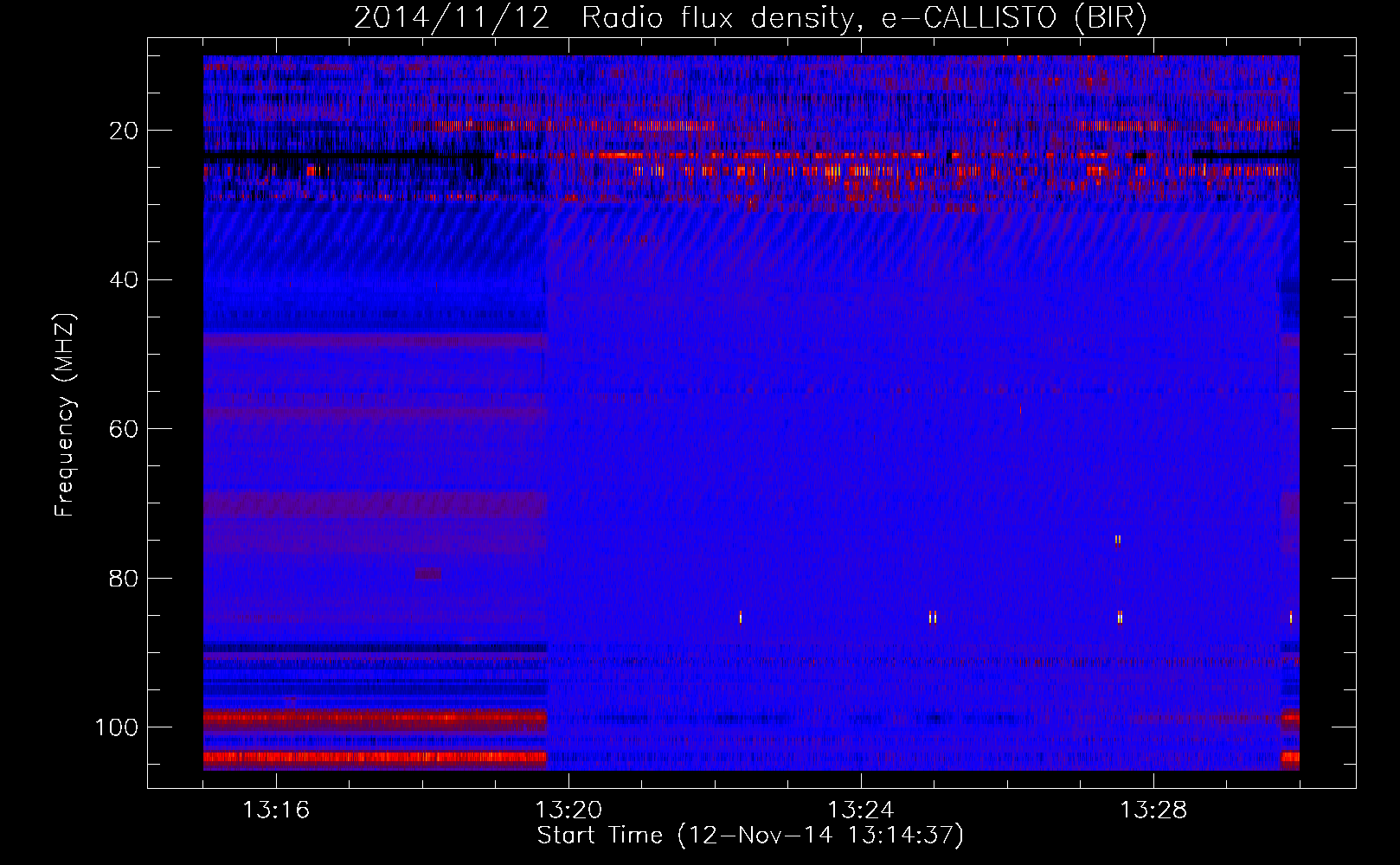The width and height of the screenshot is (1400, 865).
Task: Click the '13:20' time tick label
Action: click(568, 811)
